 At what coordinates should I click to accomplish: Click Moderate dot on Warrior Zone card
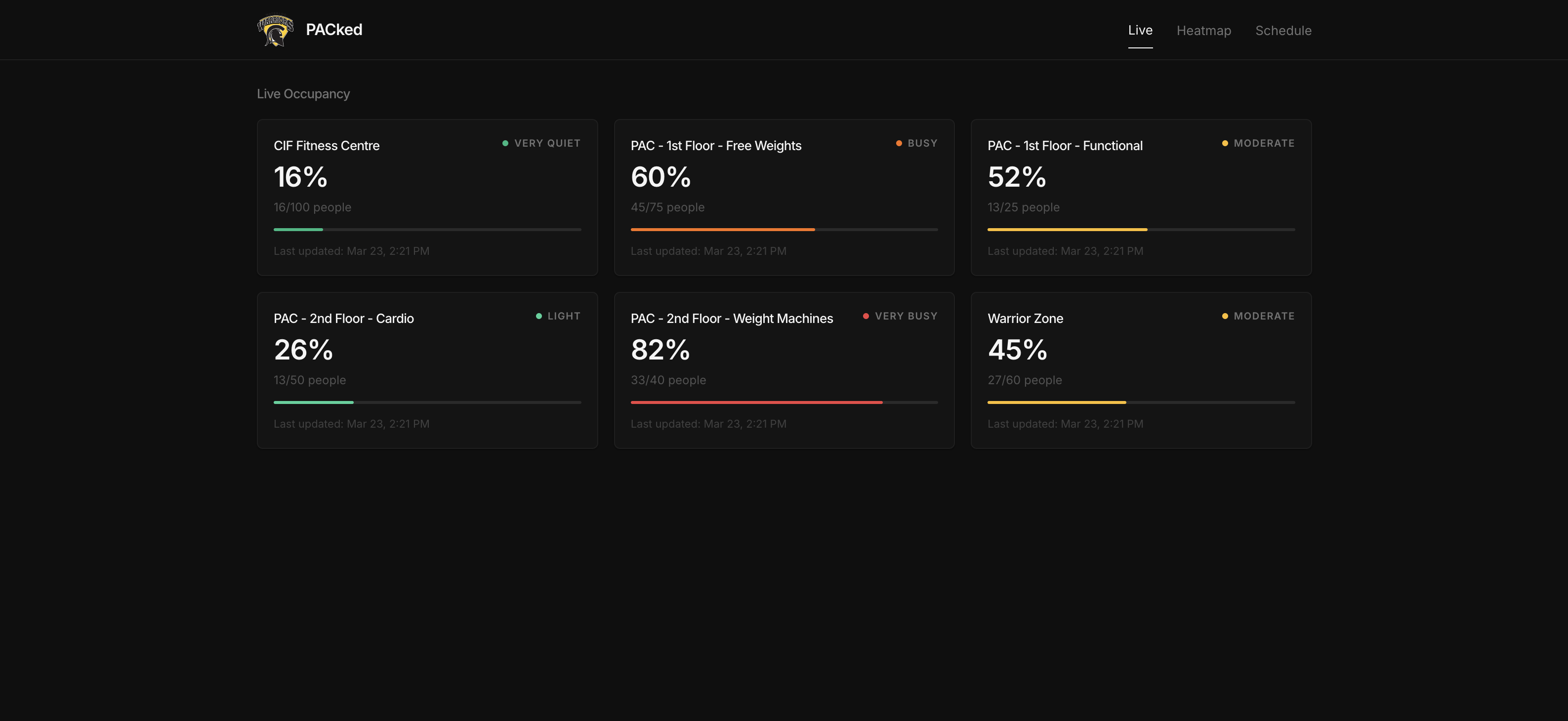pos(1225,317)
